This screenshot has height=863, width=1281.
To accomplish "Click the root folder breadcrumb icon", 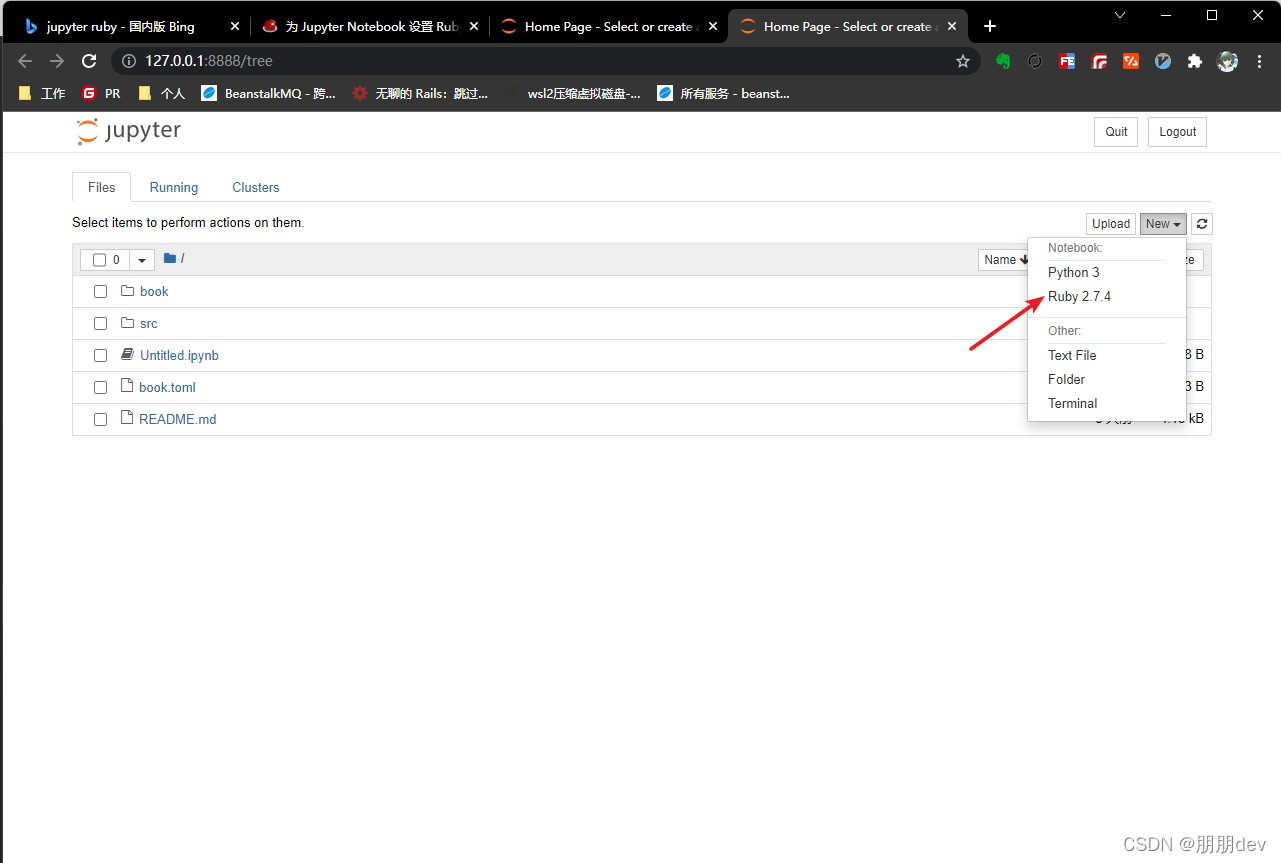I will point(170,258).
